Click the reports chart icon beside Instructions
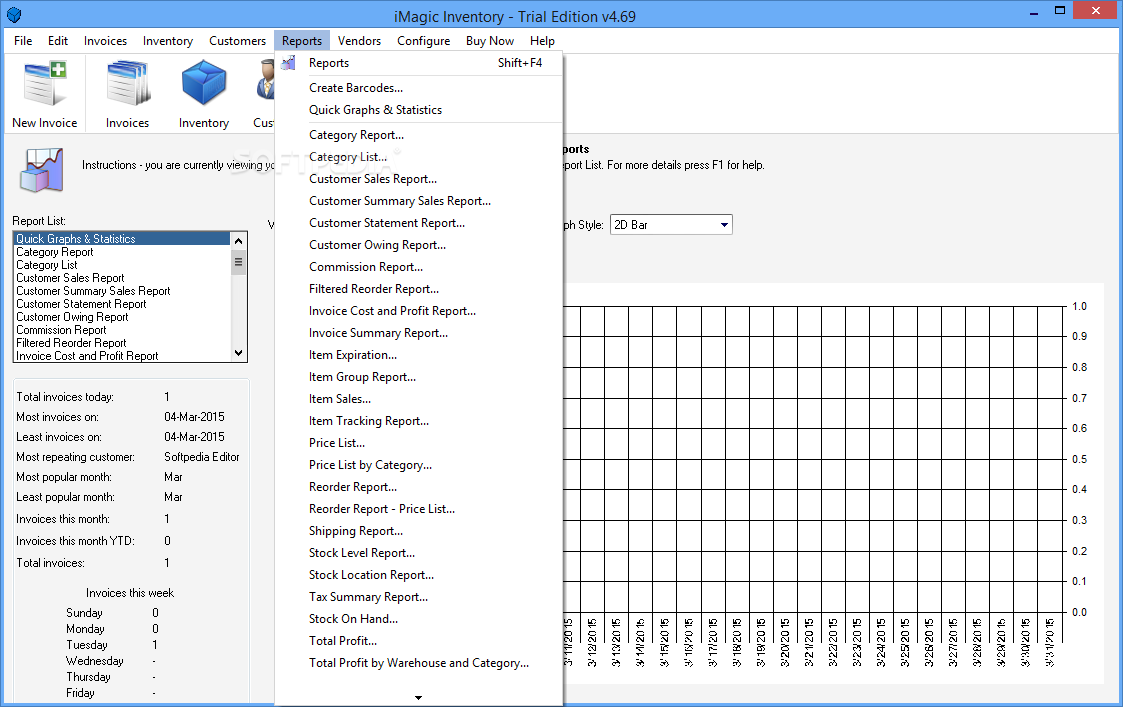This screenshot has height=707, width=1123. pyautogui.click(x=42, y=170)
